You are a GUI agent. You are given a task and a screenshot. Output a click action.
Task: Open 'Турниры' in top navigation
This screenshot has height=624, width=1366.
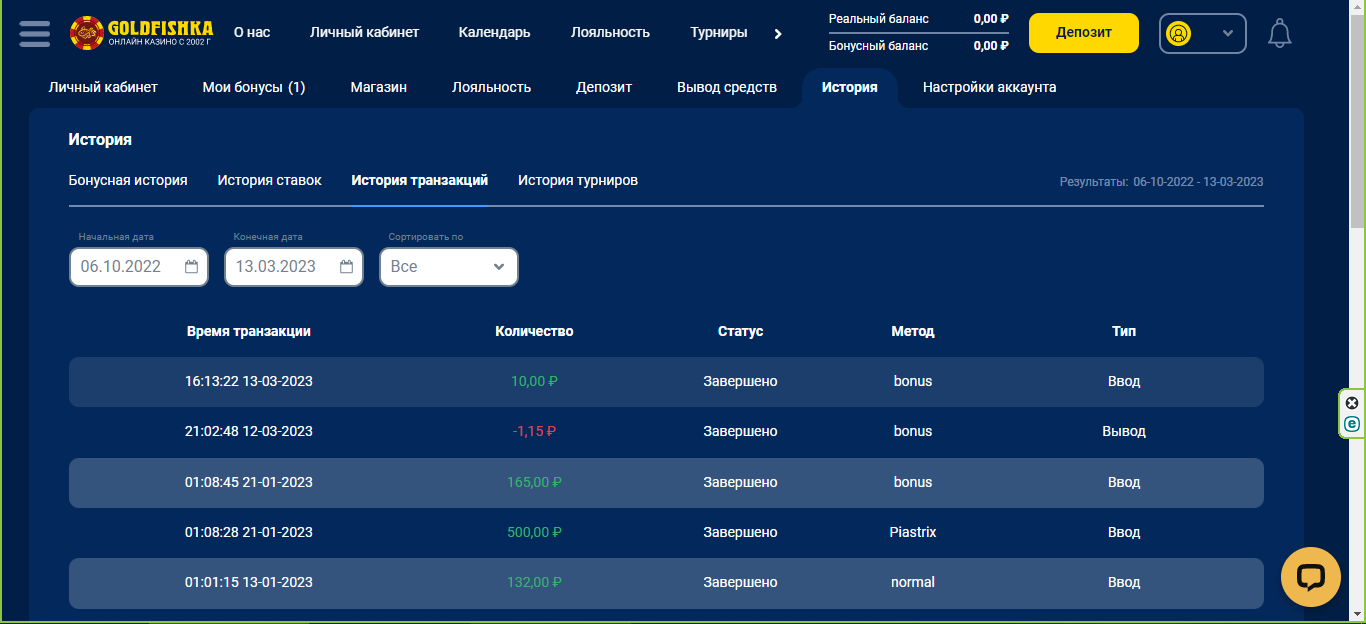tap(718, 32)
